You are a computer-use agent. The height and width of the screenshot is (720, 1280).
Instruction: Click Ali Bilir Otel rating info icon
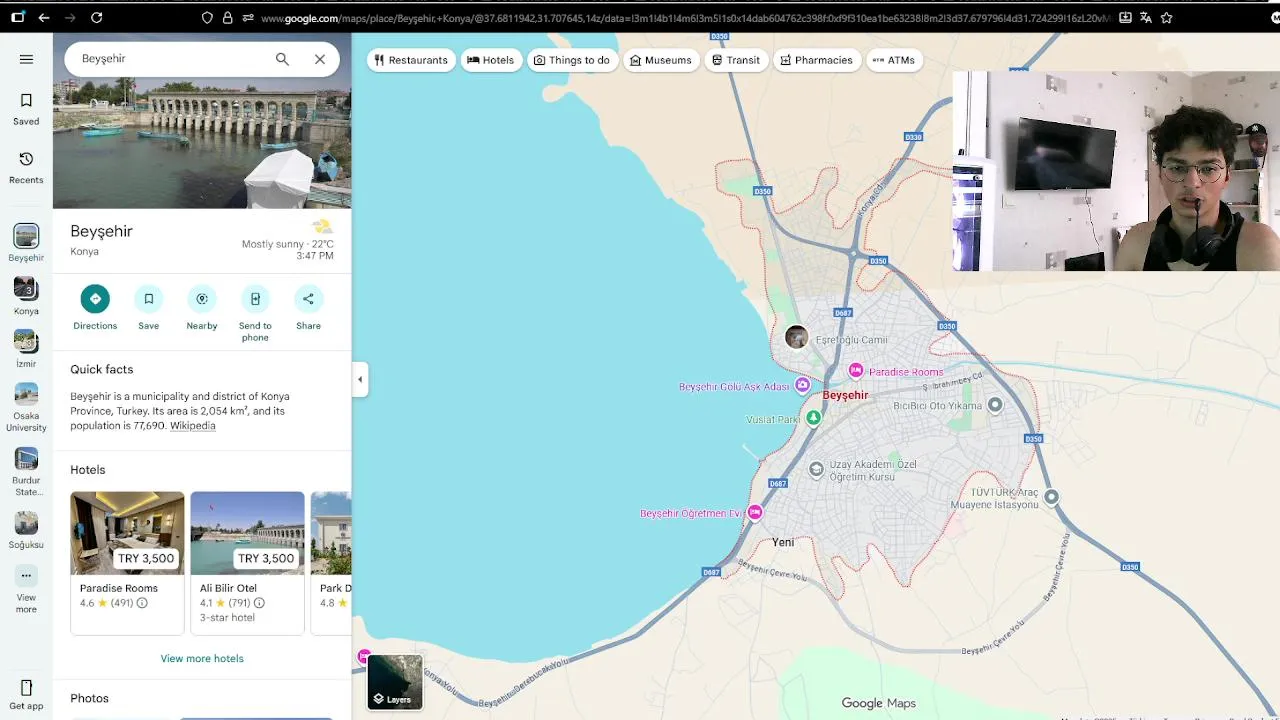point(259,603)
